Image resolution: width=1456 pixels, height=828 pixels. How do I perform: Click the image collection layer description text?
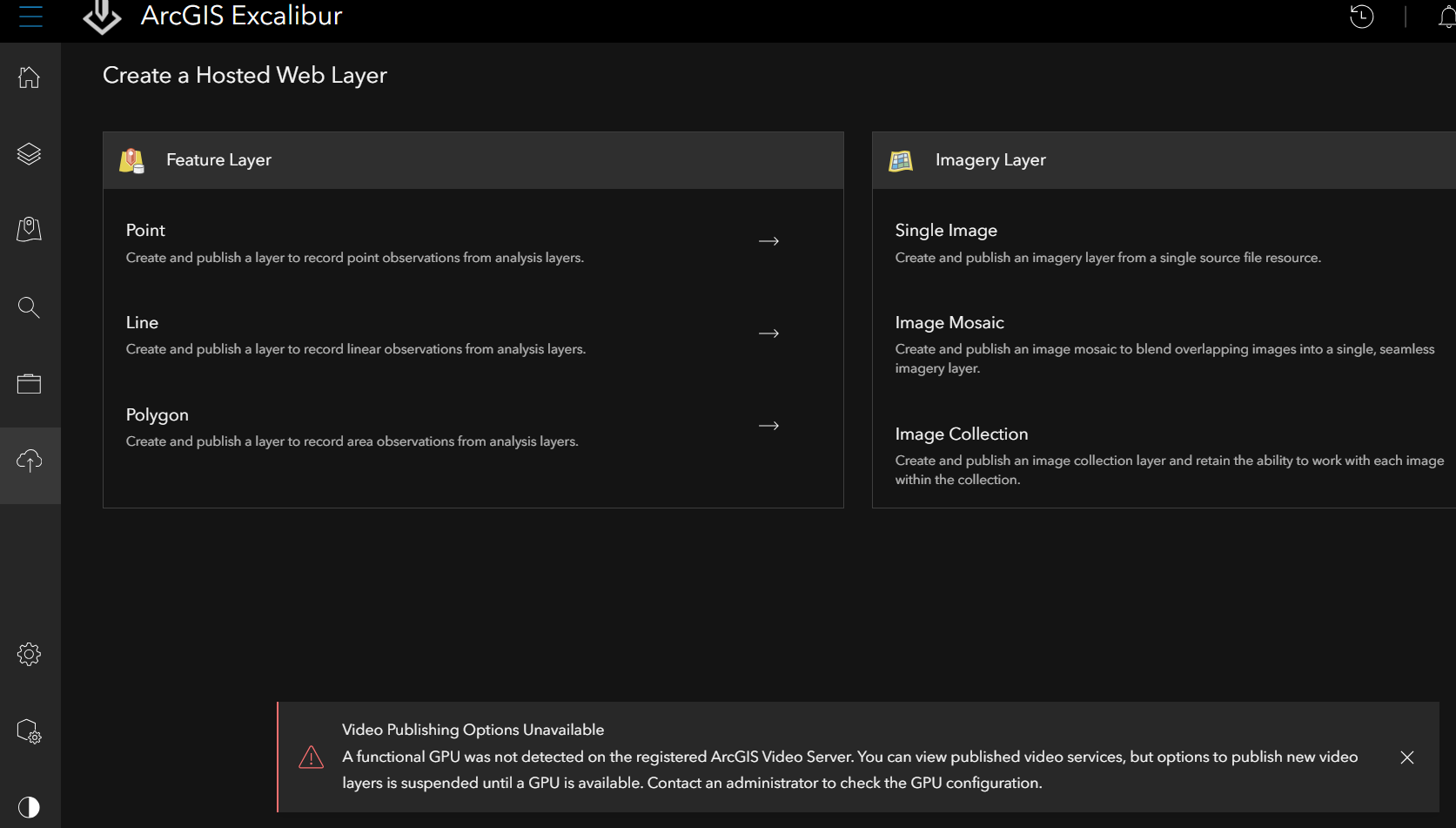pyautogui.click(x=1170, y=470)
